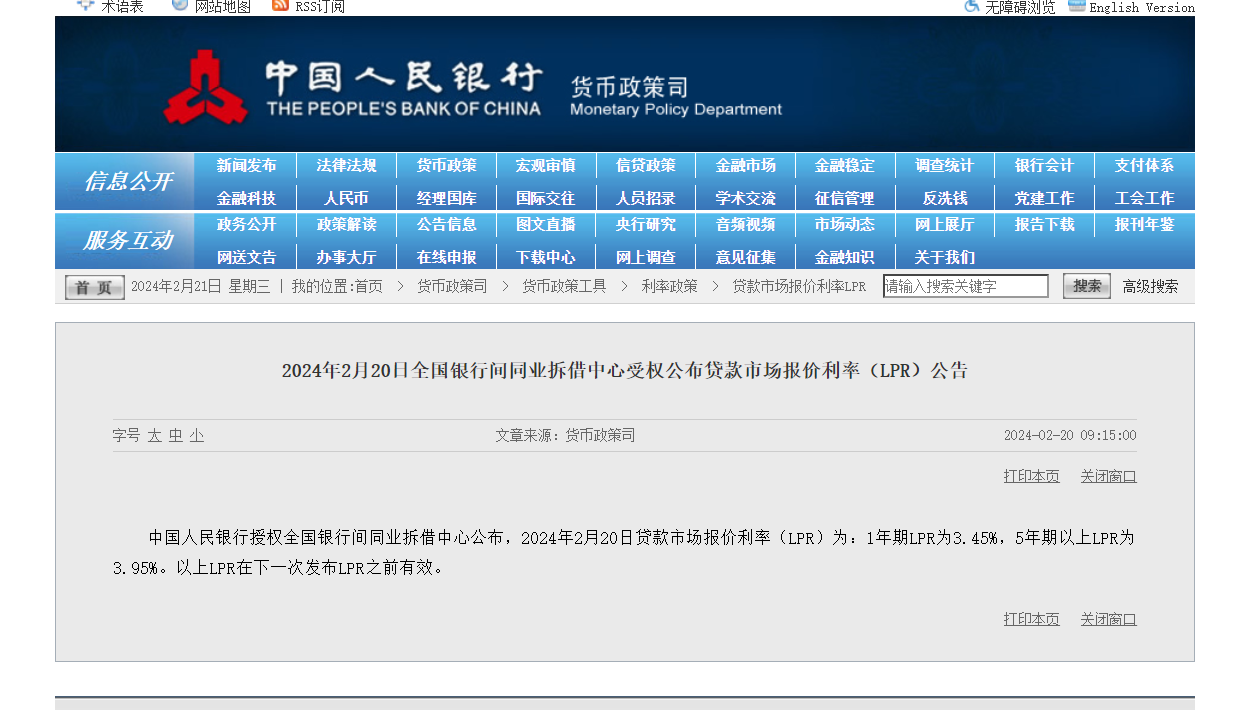Open the 反洗钱 menu
This screenshot has width=1237, height=710.
click(x=945, y=198)
